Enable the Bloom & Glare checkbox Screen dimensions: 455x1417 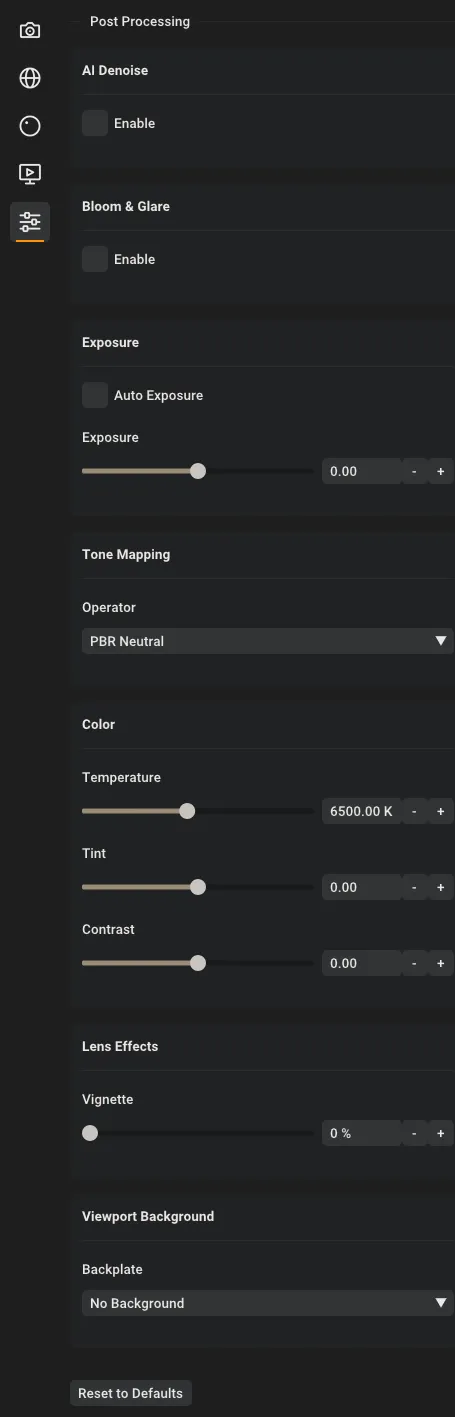click(95, 259)
